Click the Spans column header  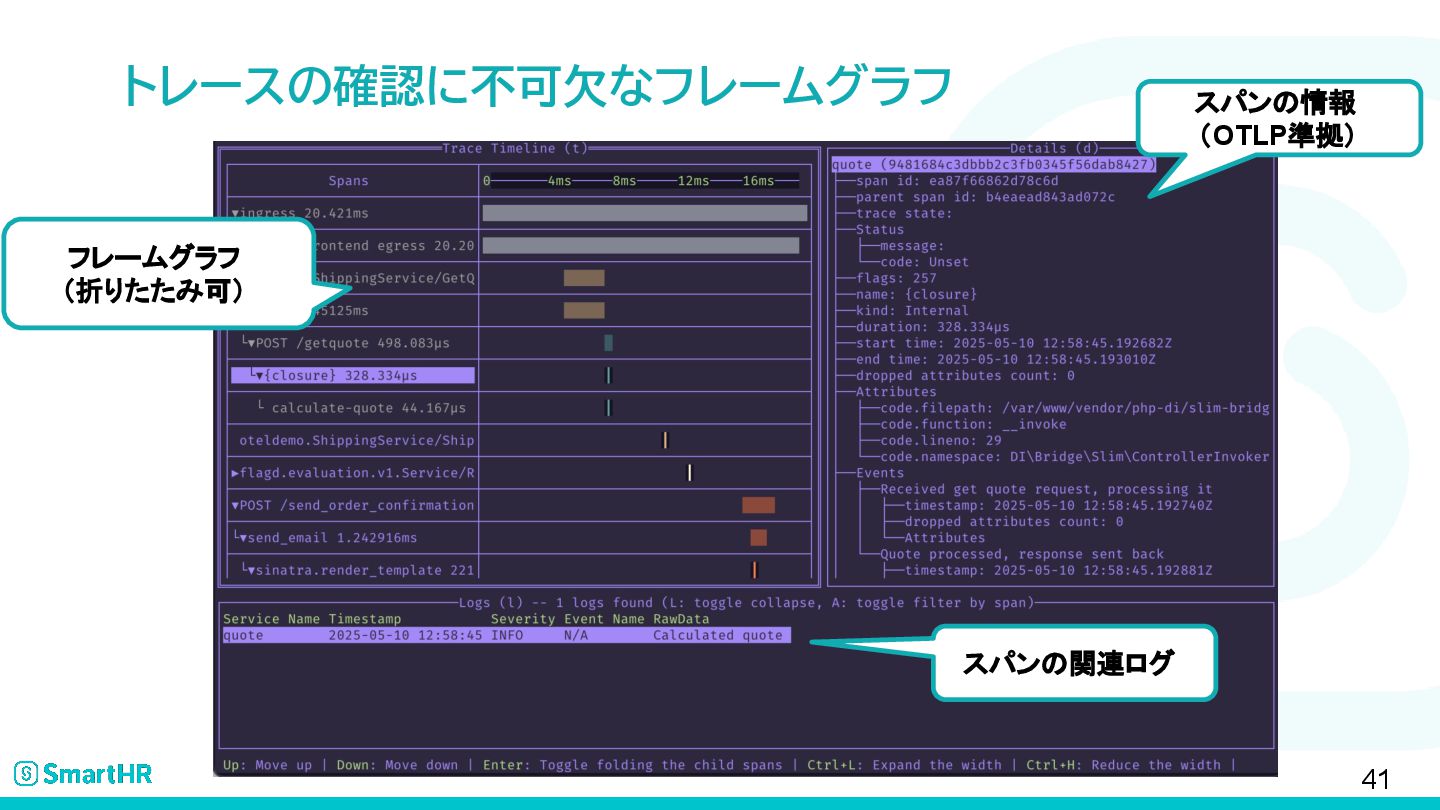click(348, 181)
